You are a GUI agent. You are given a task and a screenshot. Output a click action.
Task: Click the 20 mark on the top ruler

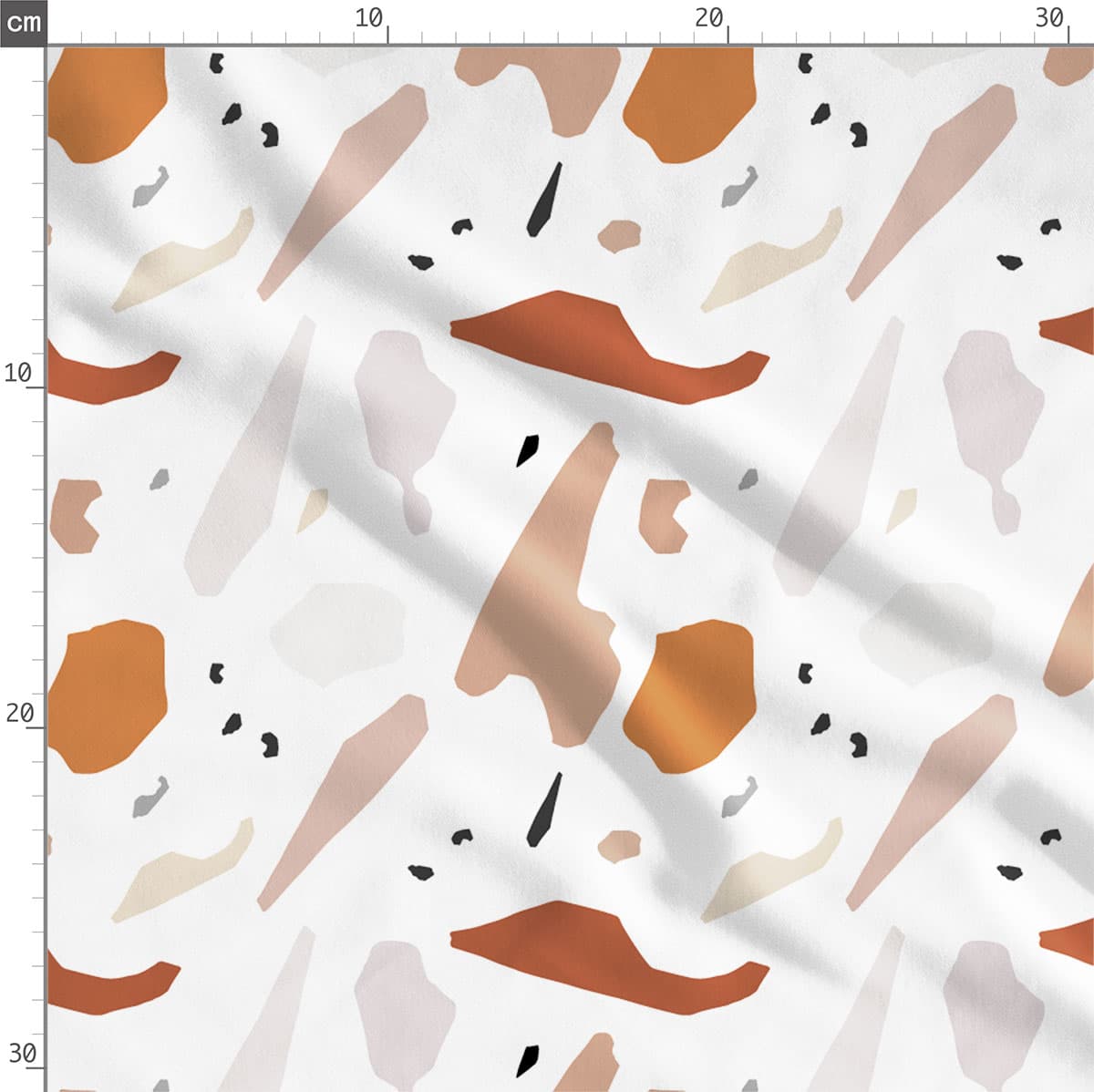click(x=708, y=17)
